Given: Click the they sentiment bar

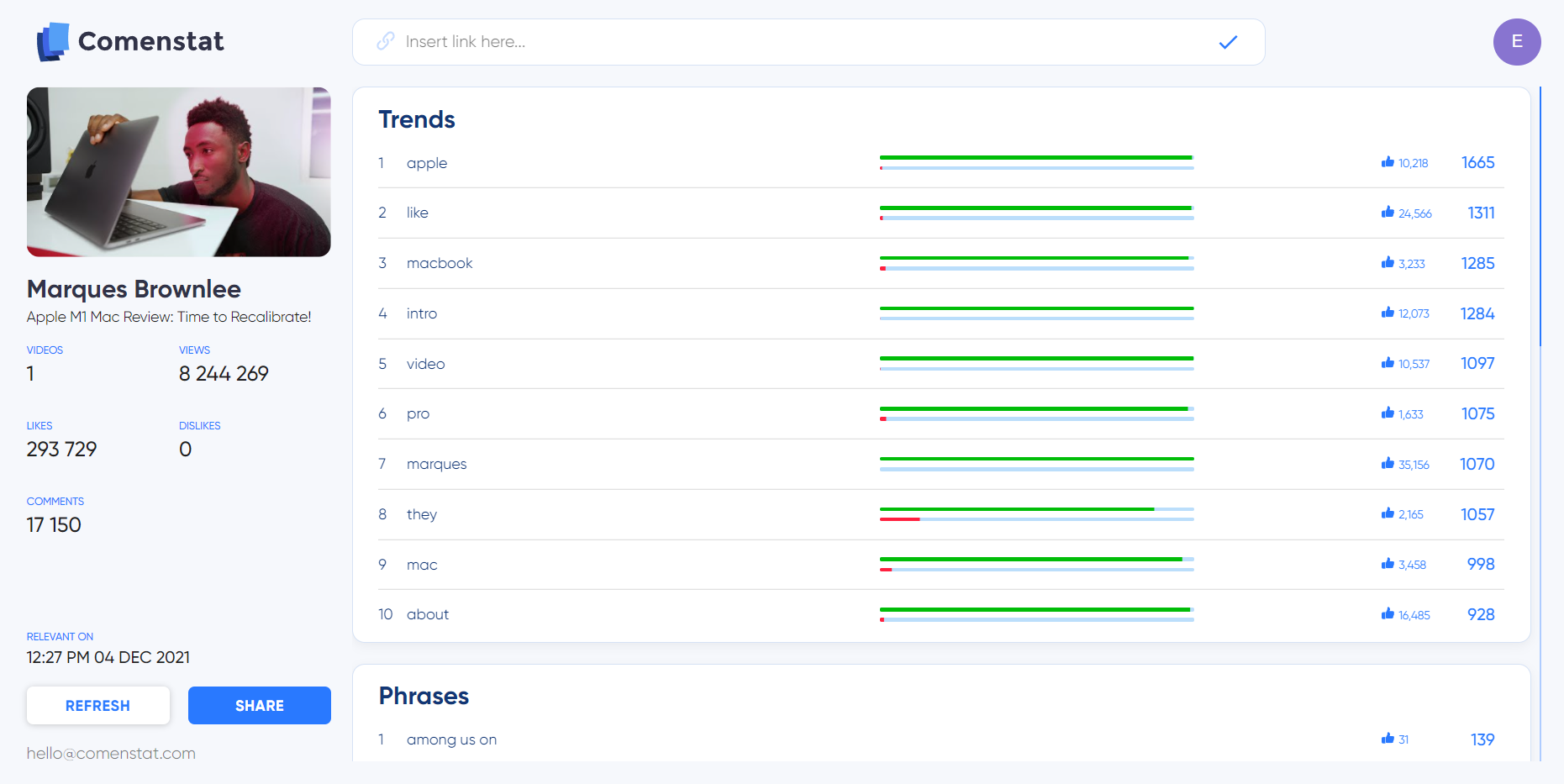Looking at the screenshot, I should (x=1037, y=514).
